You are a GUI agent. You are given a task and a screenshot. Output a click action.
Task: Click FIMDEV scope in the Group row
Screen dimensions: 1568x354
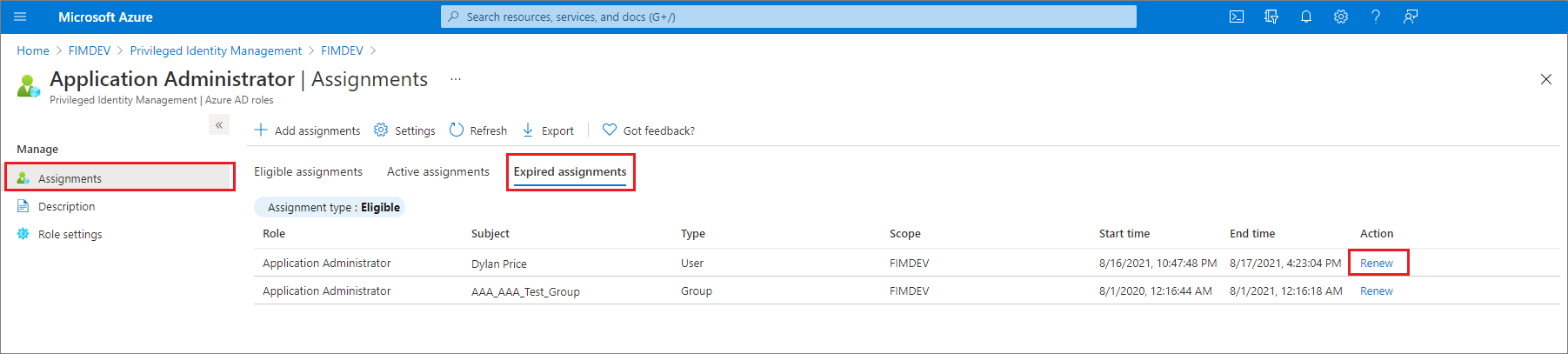[910, 291]
